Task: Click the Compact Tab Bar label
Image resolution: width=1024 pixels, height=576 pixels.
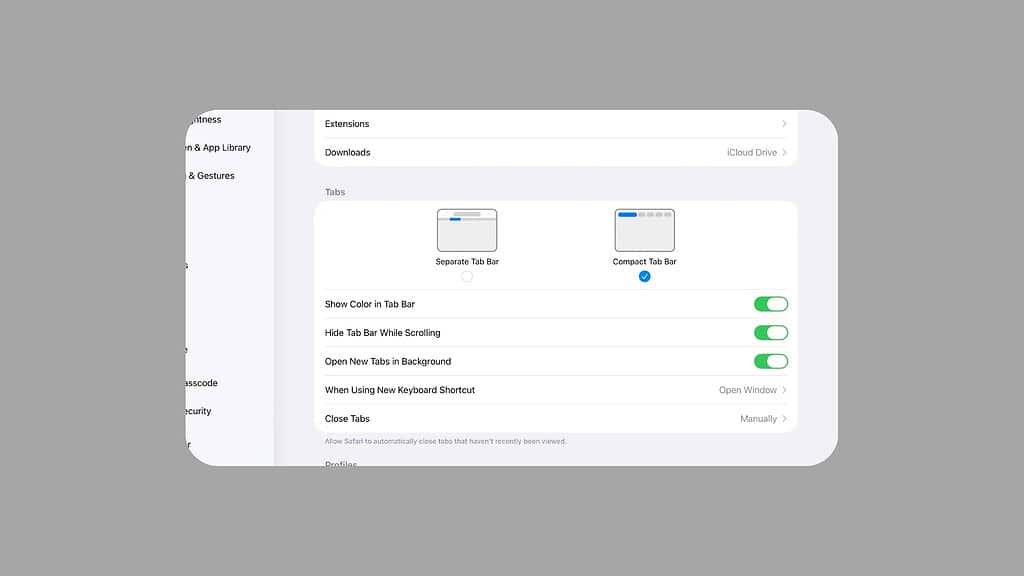Action: tap(645, 261)
